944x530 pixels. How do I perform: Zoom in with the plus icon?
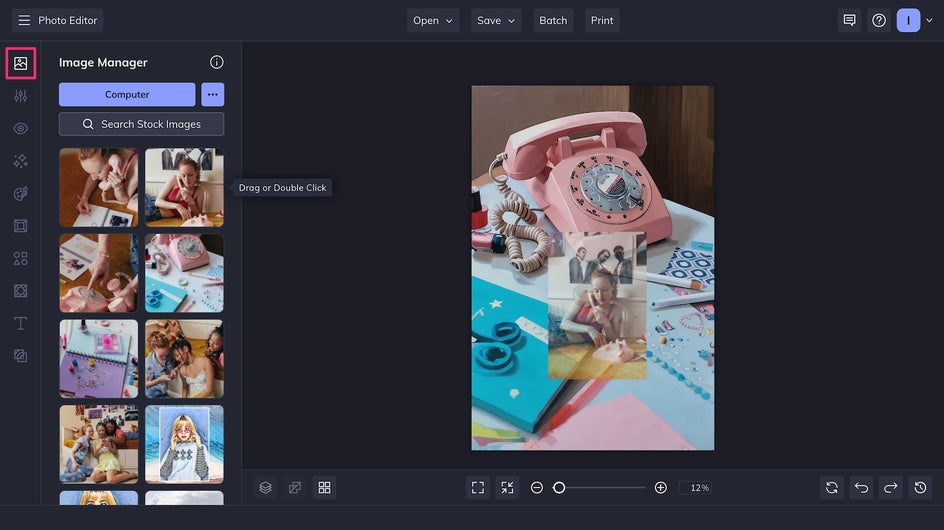coord(660,487)
